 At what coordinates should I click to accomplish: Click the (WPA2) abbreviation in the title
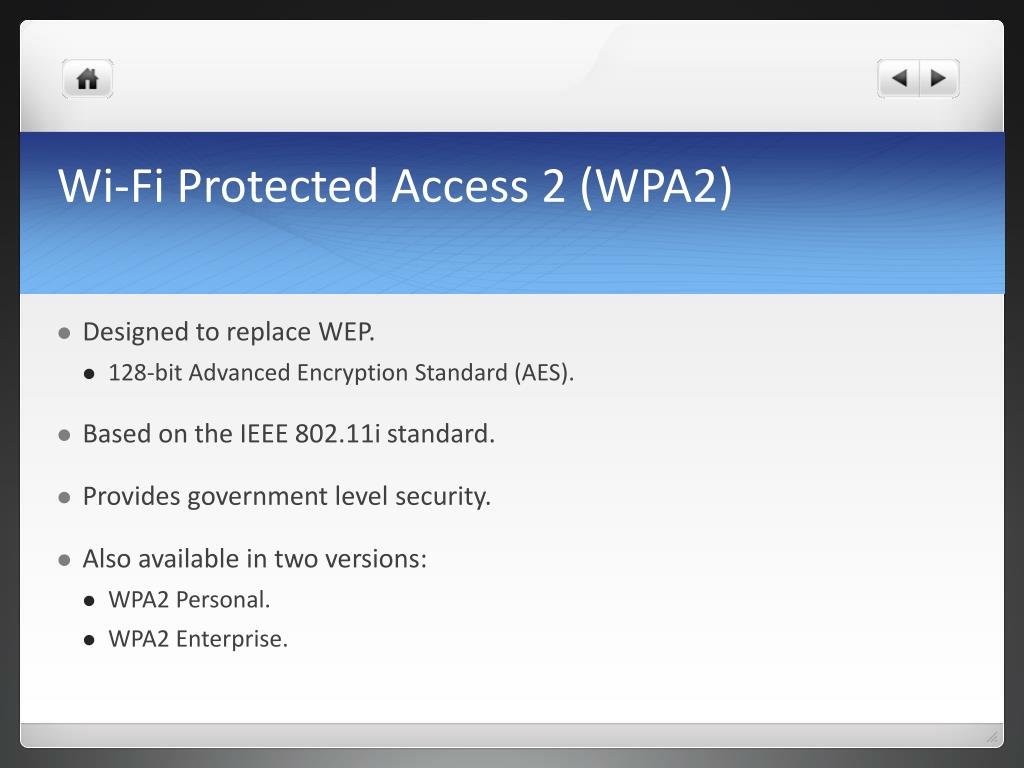(x=656, y=187)
